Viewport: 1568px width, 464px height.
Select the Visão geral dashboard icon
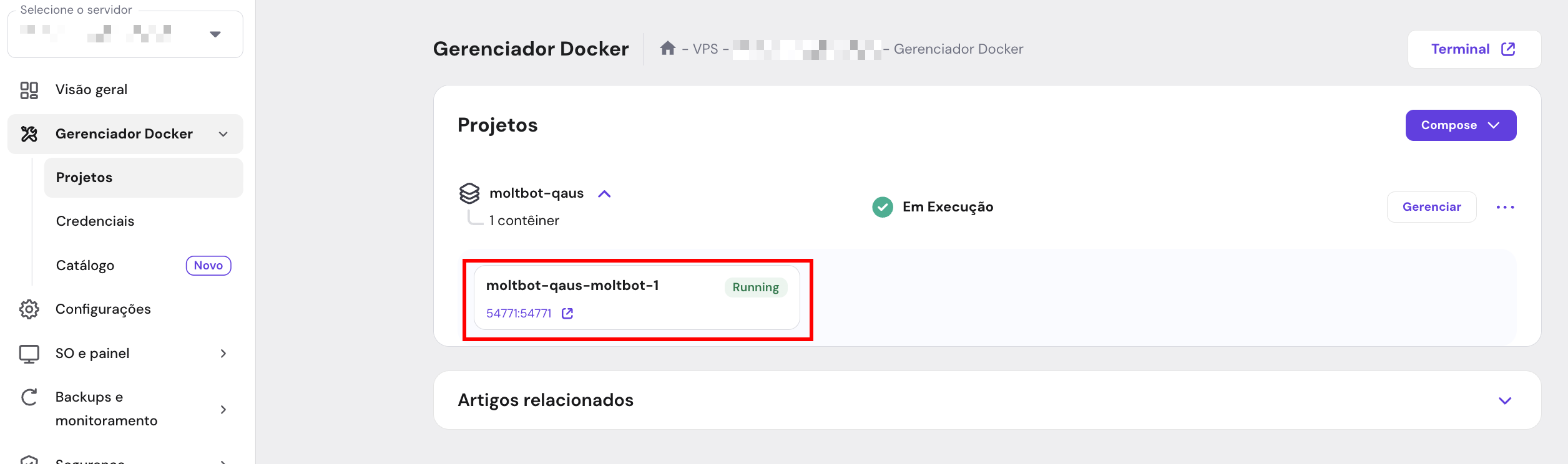pos(28,89)
